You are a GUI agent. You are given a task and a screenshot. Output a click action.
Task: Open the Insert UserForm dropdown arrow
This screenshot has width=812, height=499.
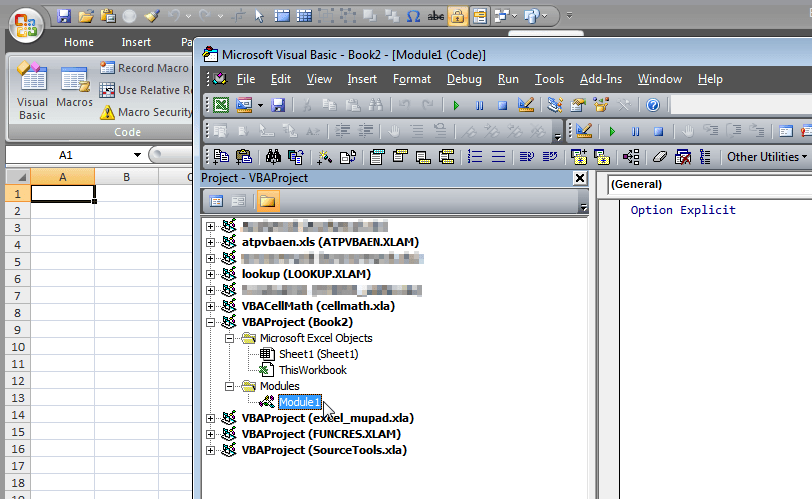click(260, 106)
